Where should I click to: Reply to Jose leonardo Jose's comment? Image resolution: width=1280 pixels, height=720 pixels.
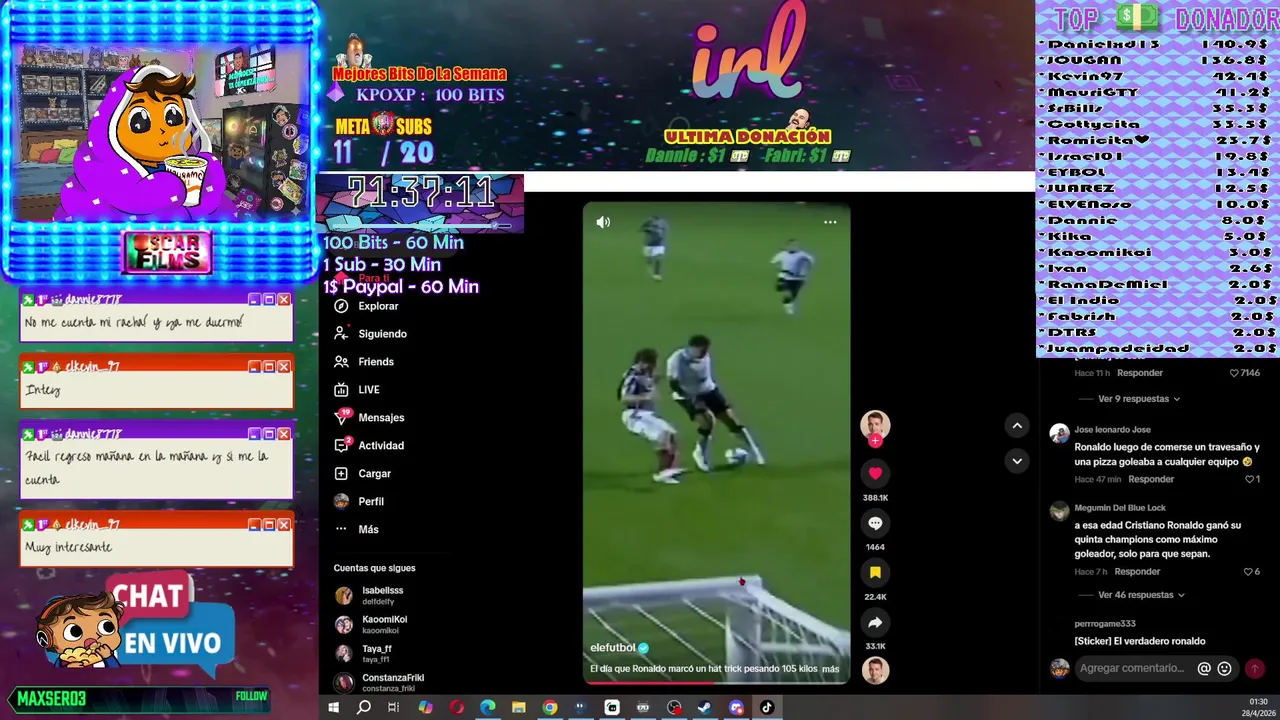[1151, 479]
